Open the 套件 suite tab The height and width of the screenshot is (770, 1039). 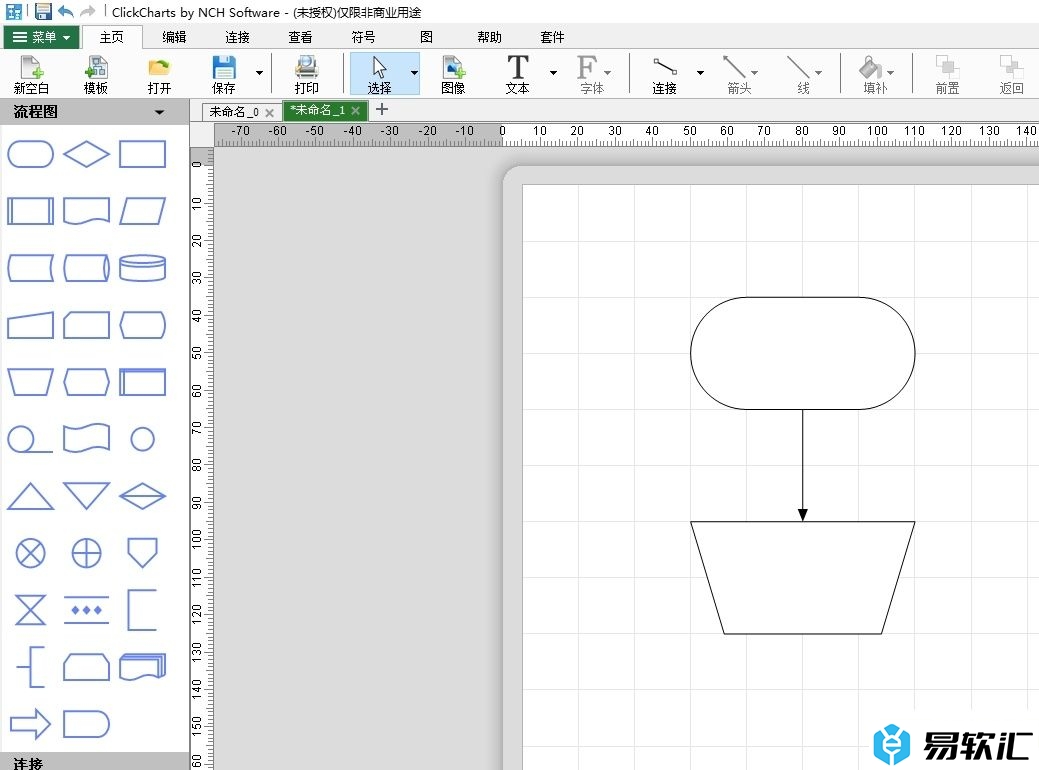553,37
